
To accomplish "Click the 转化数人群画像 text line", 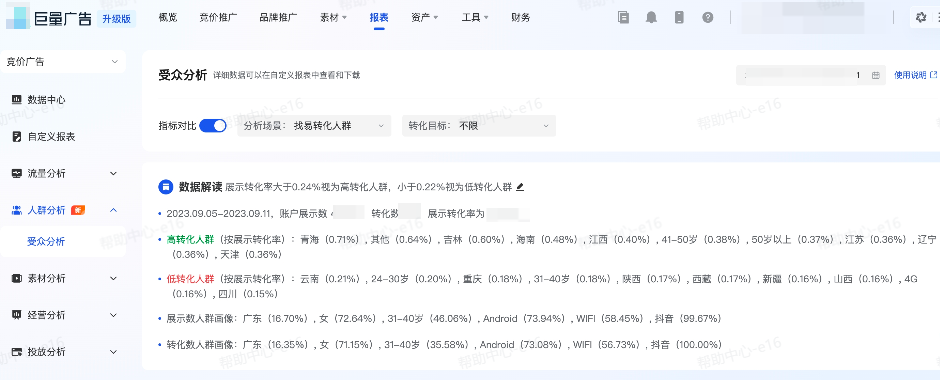I will click(444, 345).
